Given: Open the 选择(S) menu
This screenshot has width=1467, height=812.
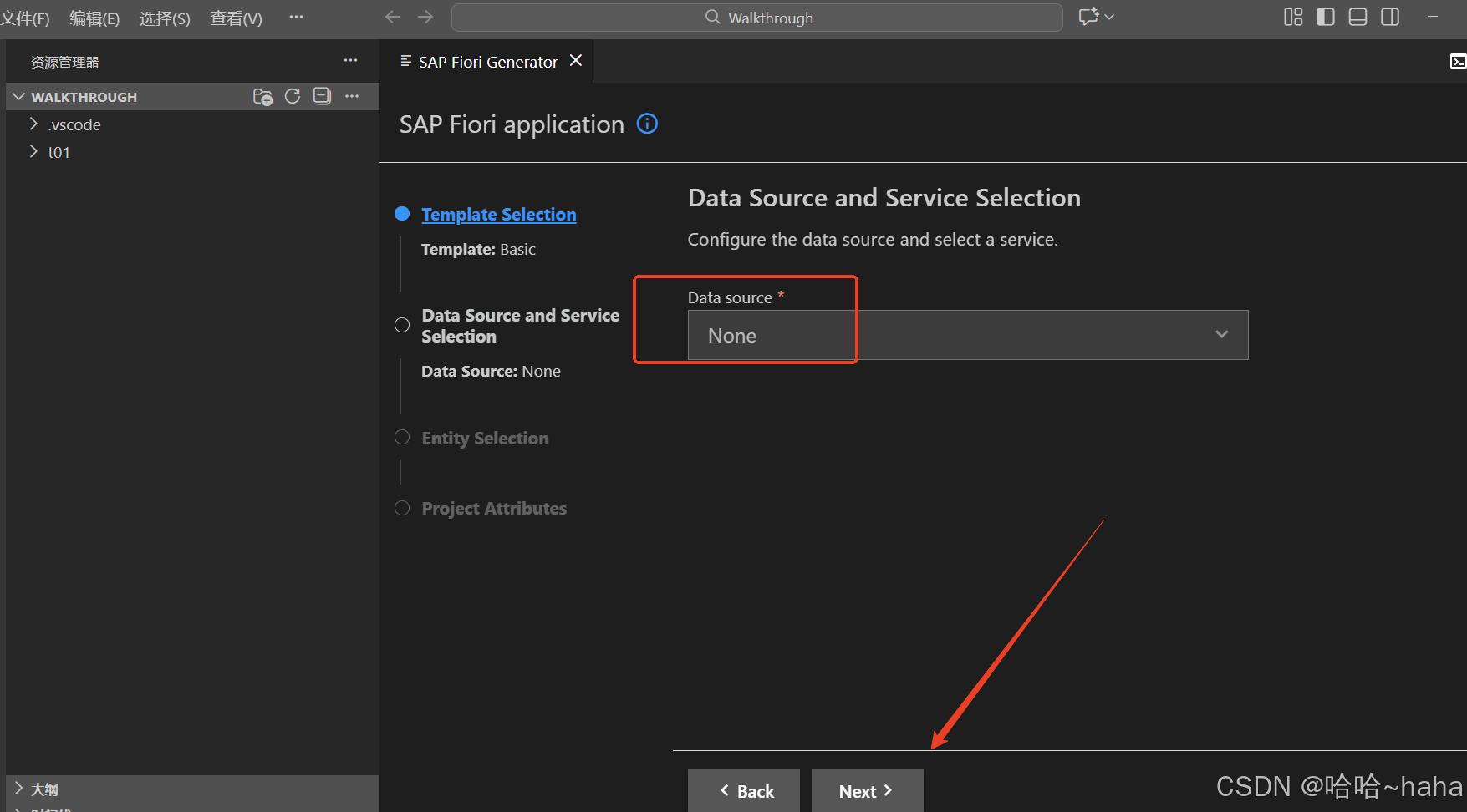Looking at the screenshot, I should [165, 18].
